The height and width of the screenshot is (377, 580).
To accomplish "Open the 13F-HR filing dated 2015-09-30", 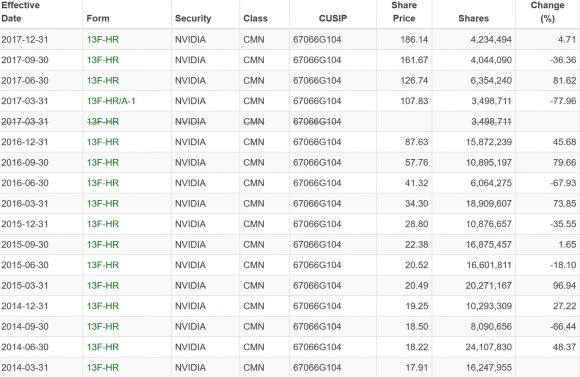I will tap(103, 245).
